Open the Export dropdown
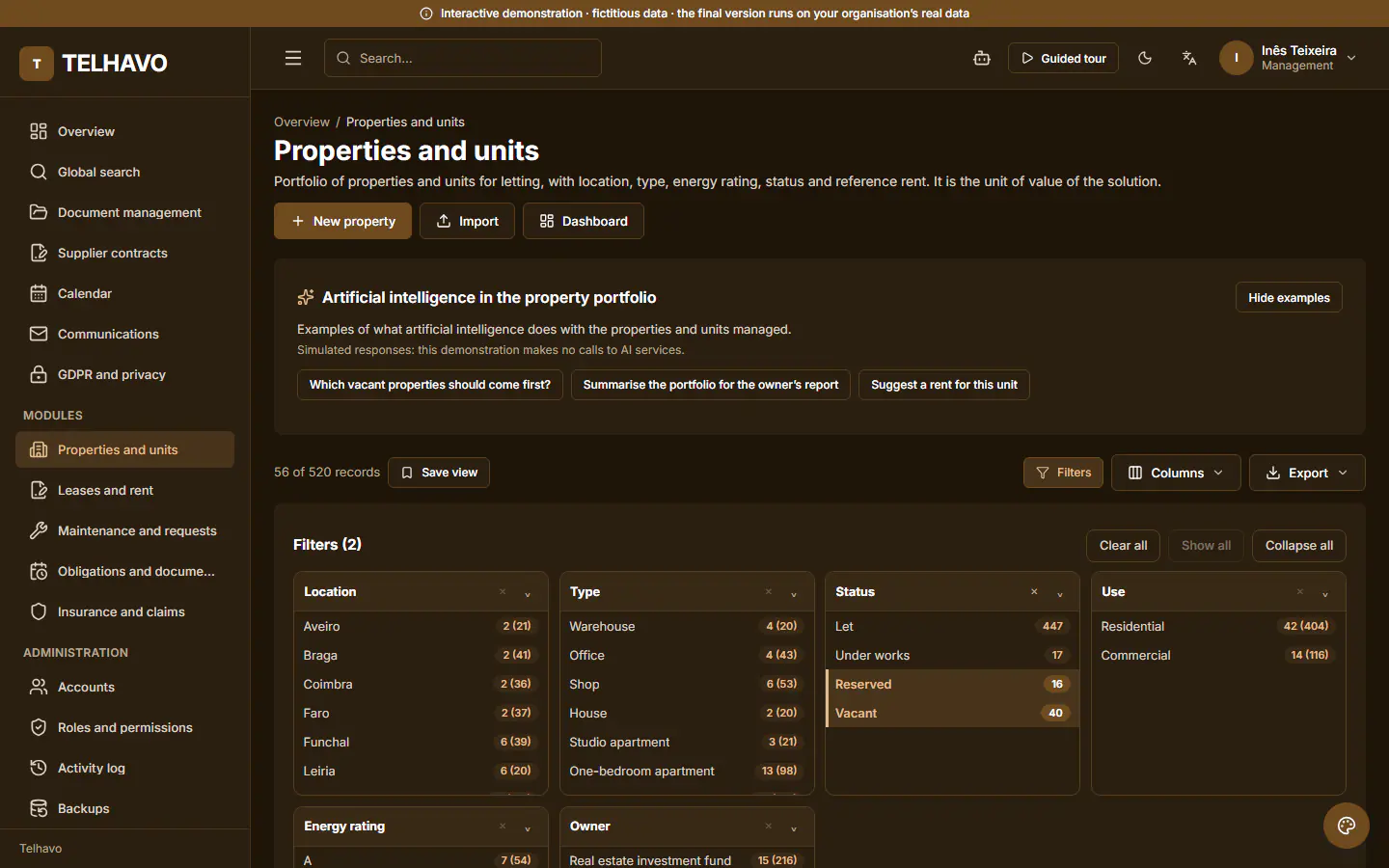This screenshot has width=1389, height=868. [1307, 473]
